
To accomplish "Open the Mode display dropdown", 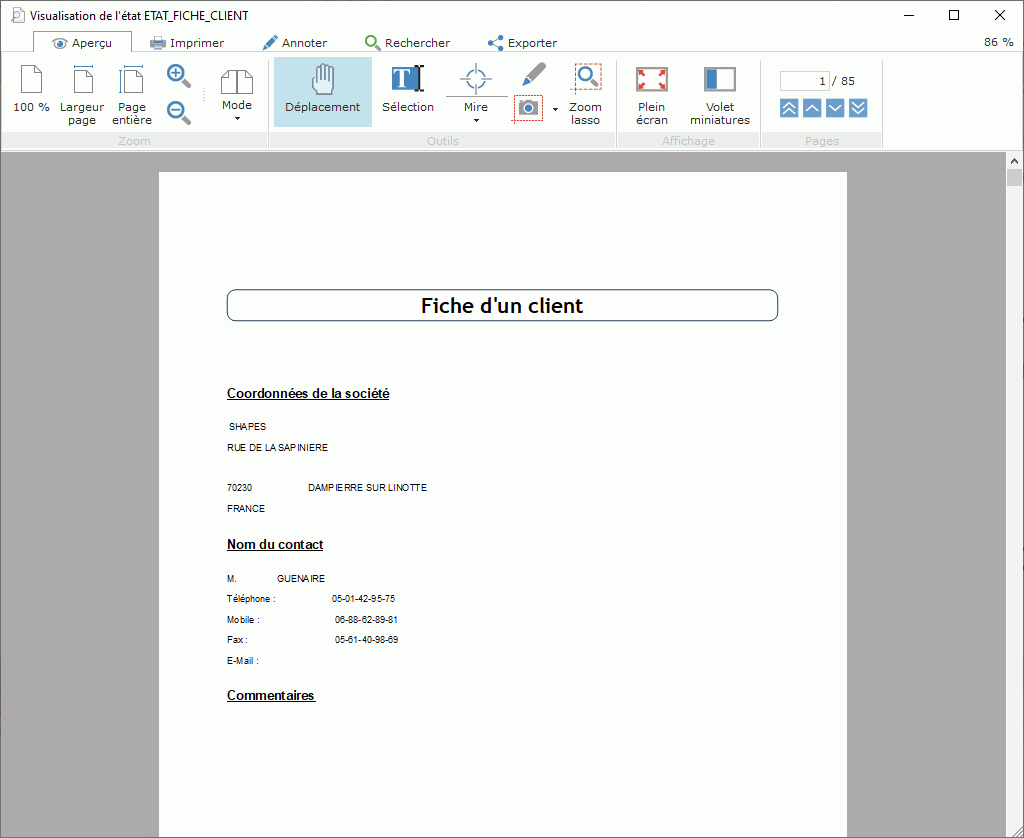I will click(x=236, y=95).
